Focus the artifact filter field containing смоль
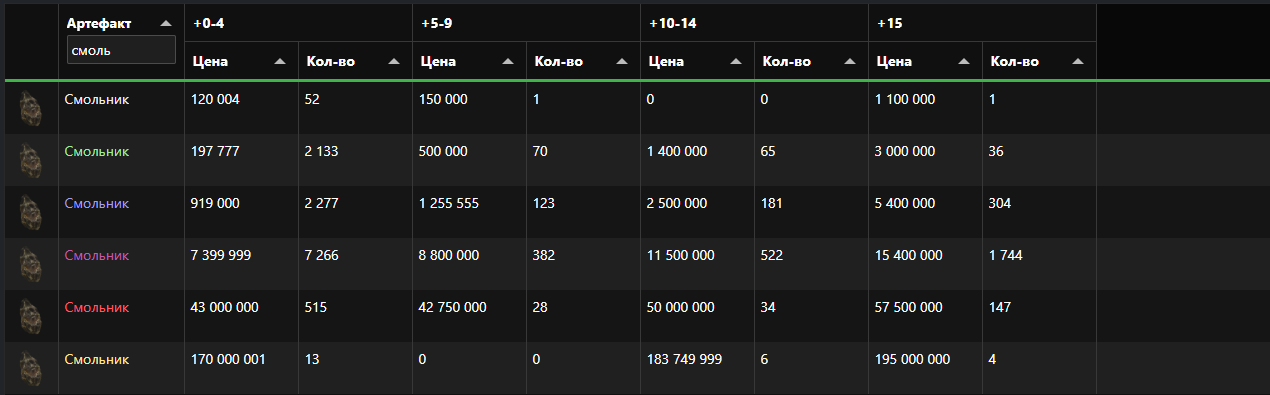The height and width of the screenshot is (395, 1270). pyautogui.click(x=121, y=50)
